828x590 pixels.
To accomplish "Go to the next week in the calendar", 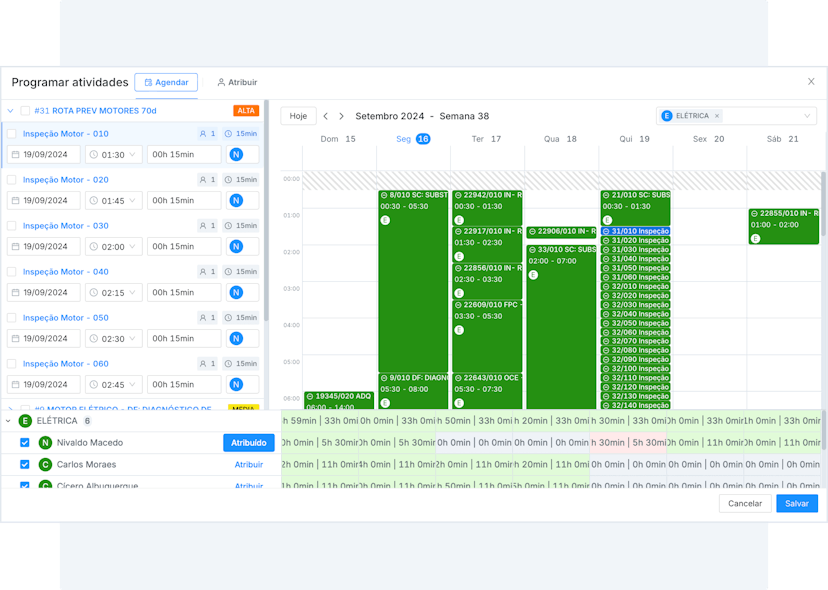I will tap(341, 116).
